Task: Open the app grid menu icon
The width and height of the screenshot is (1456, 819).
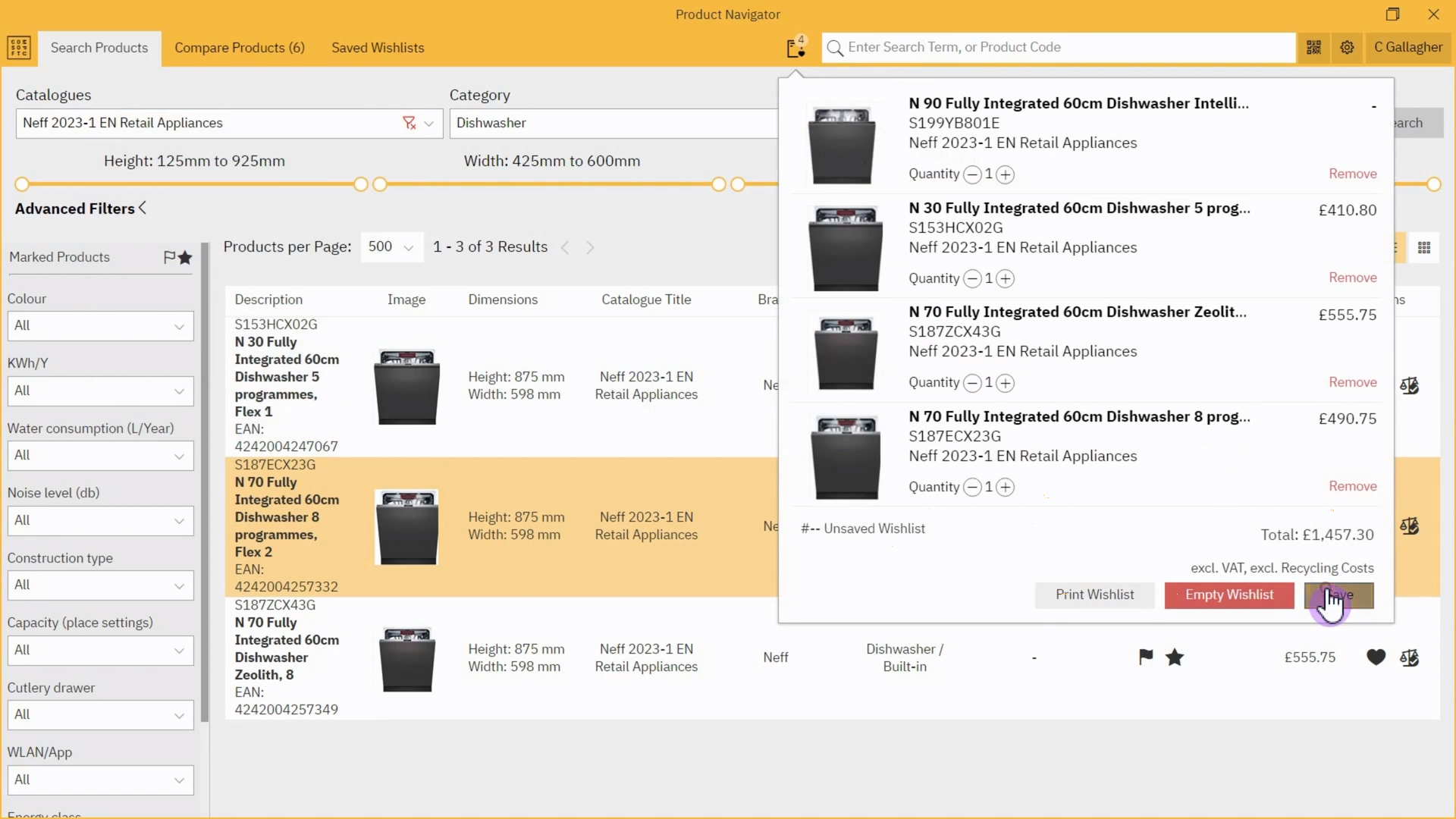Action: point(19,48)
